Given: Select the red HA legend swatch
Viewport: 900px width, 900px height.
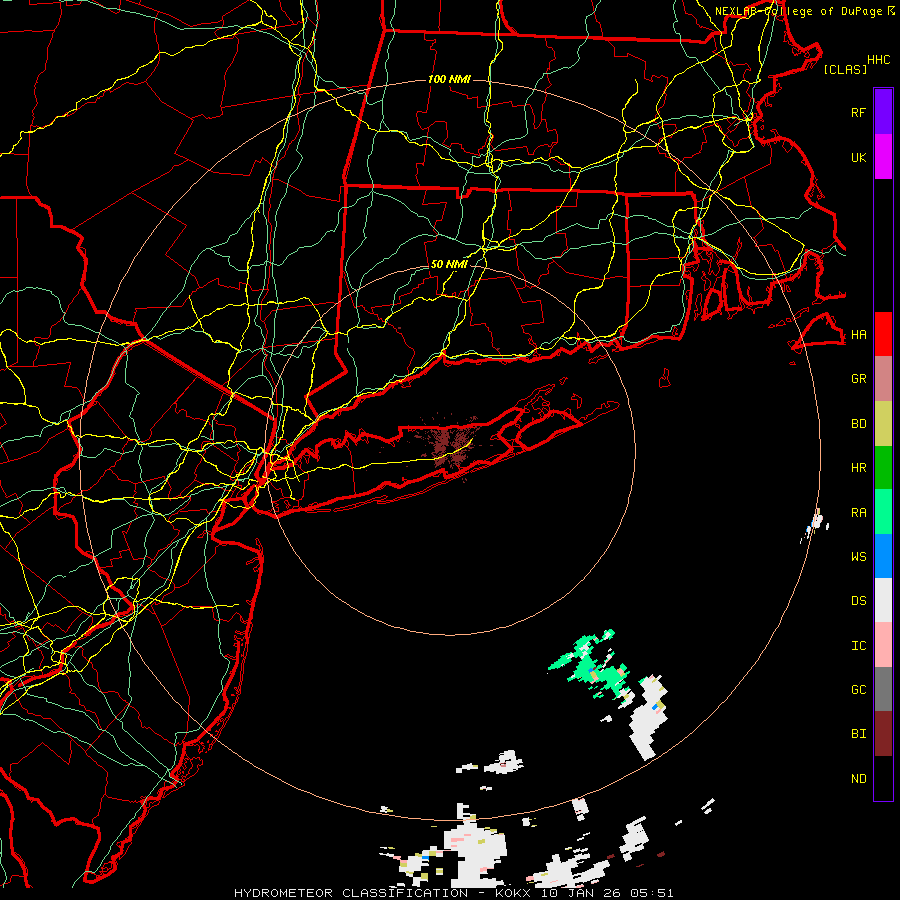Looking at the screenshot, I should [883, 334].
